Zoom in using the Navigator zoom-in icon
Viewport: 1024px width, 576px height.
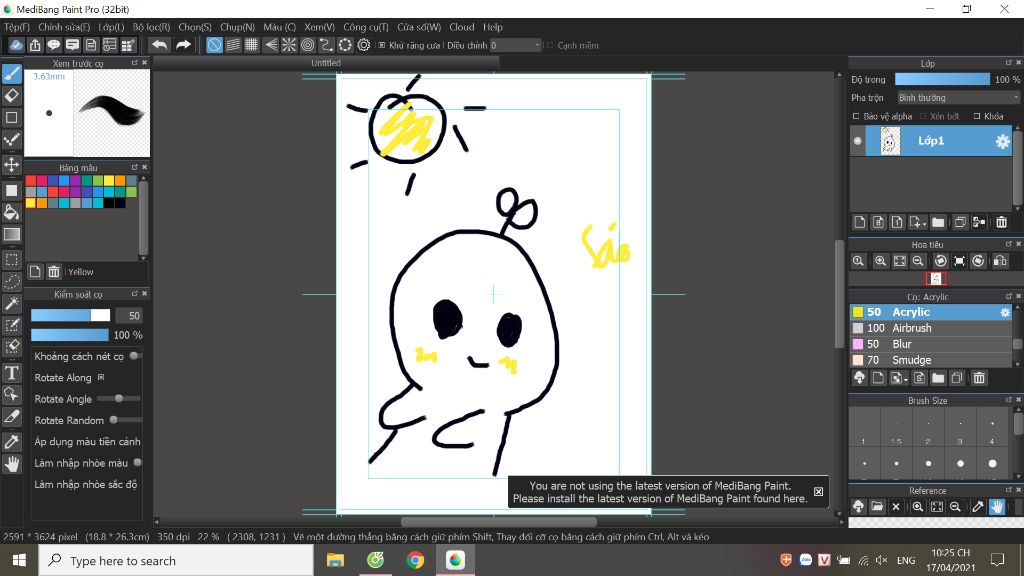pos(880,261)
